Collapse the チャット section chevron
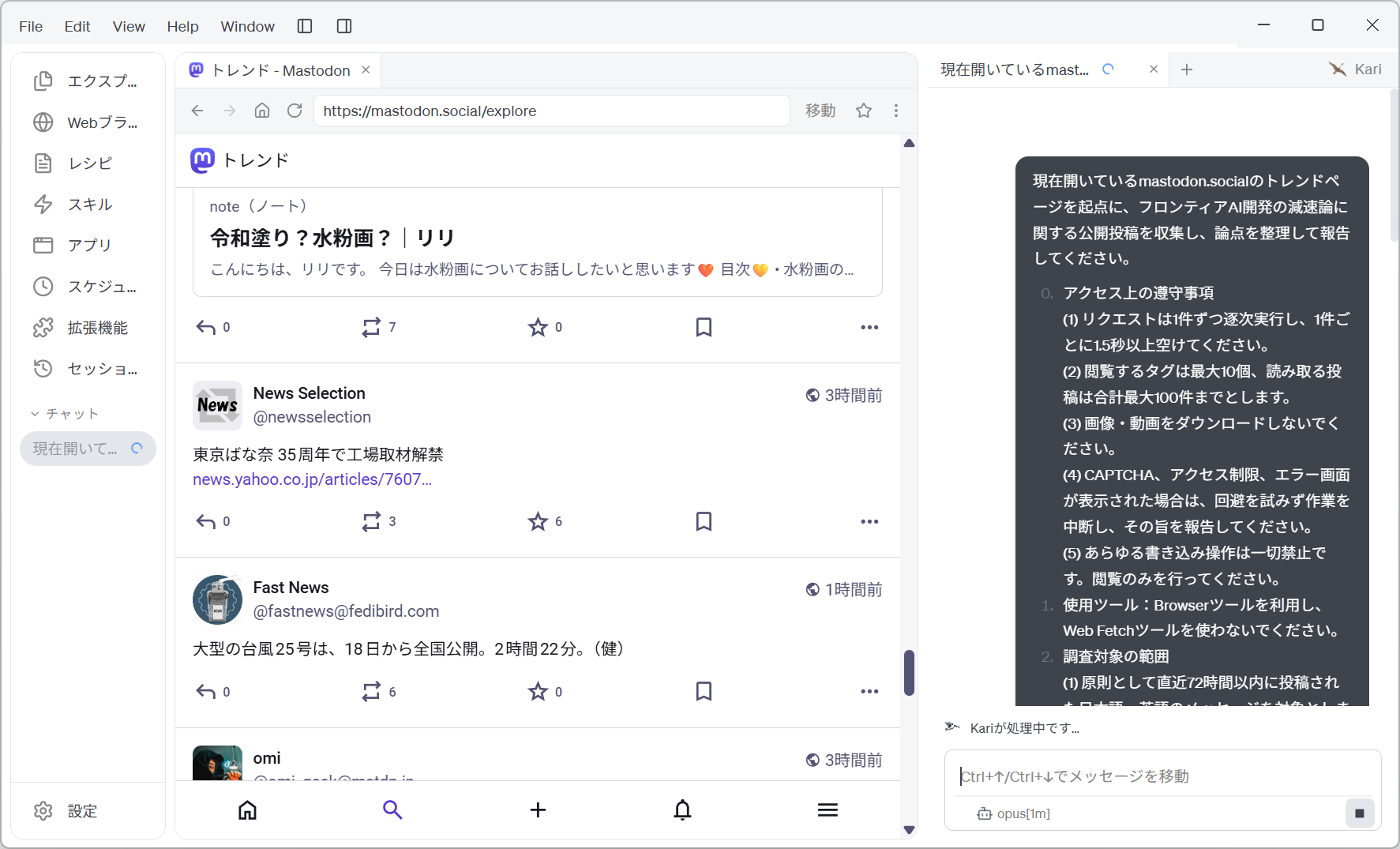1400x849 pixels. pyautogui.click(x=35, y=414)
